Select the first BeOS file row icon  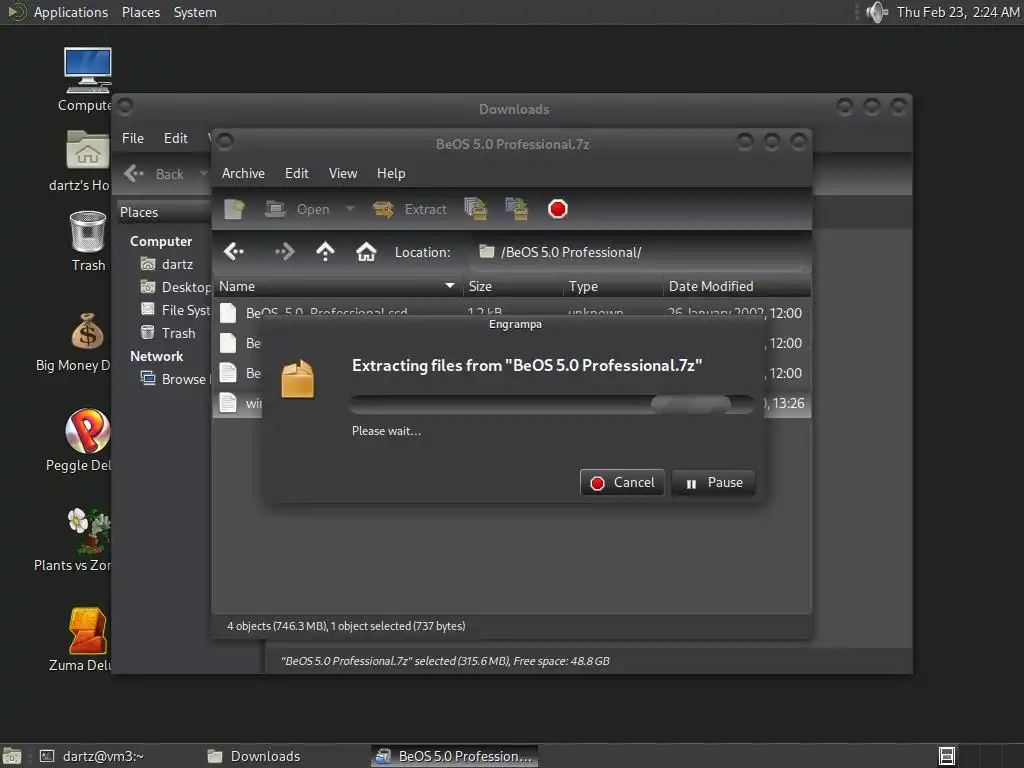pyautogui.click(x=228, y=313)
